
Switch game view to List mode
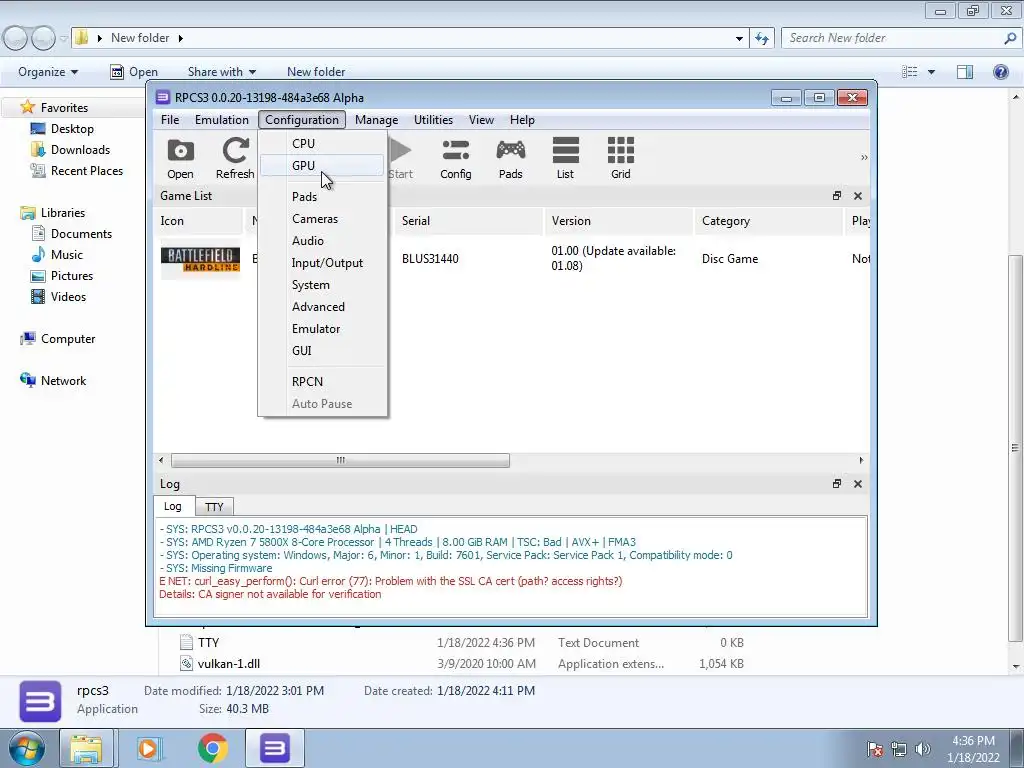[x=565, y=158]
